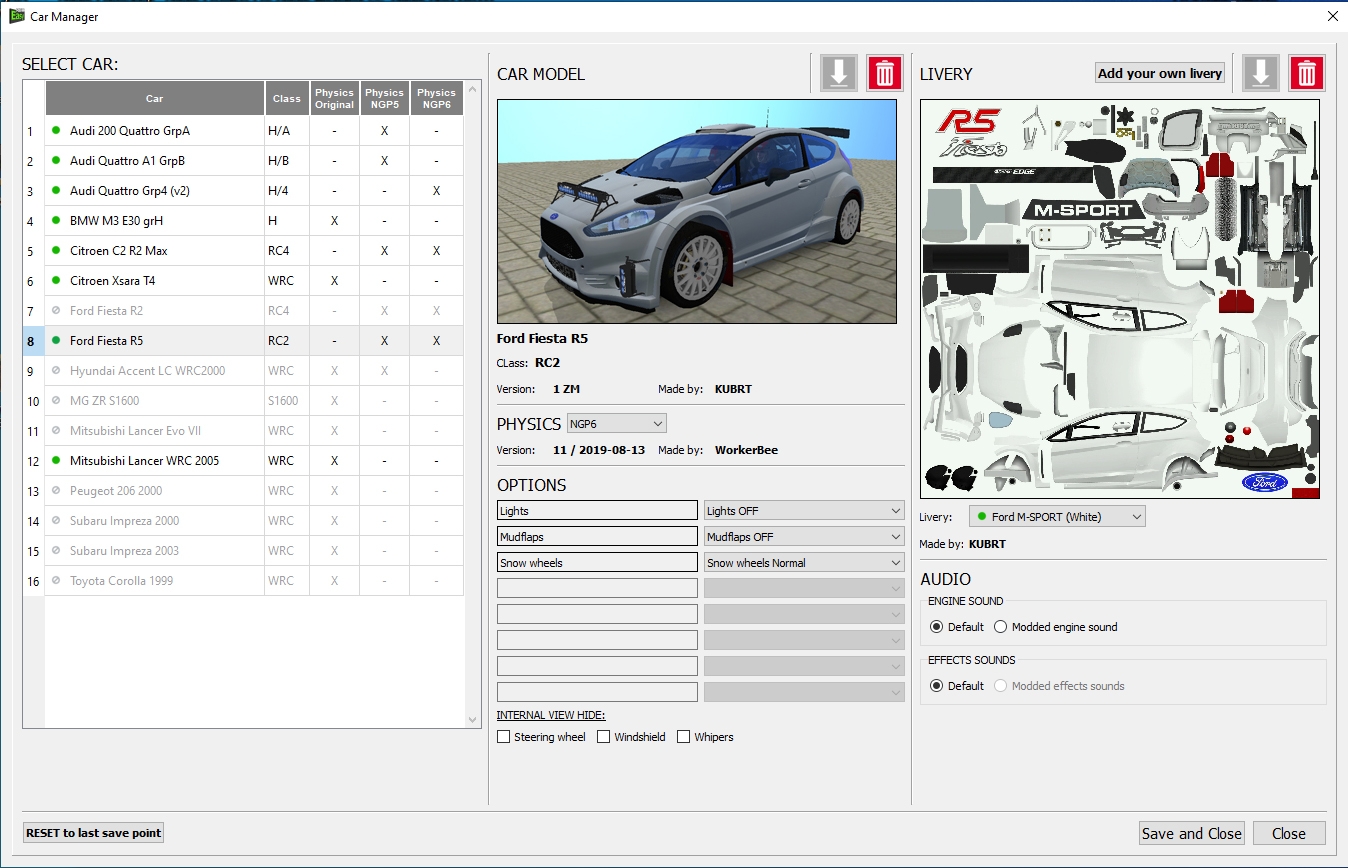
Task: Click the Physics Original column header
Action: point(335,98)
